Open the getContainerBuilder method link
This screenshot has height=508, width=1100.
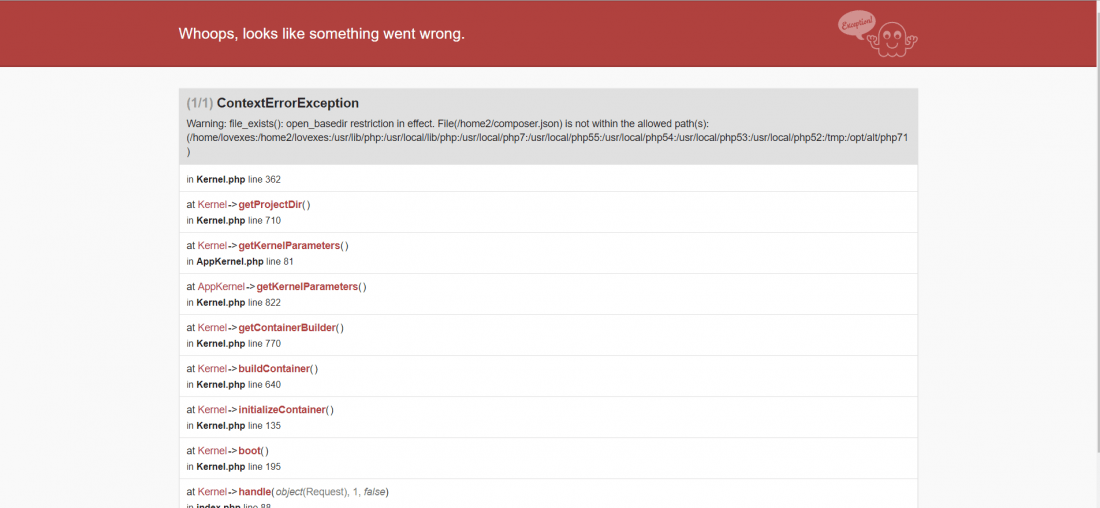click(x=287, y=328)
